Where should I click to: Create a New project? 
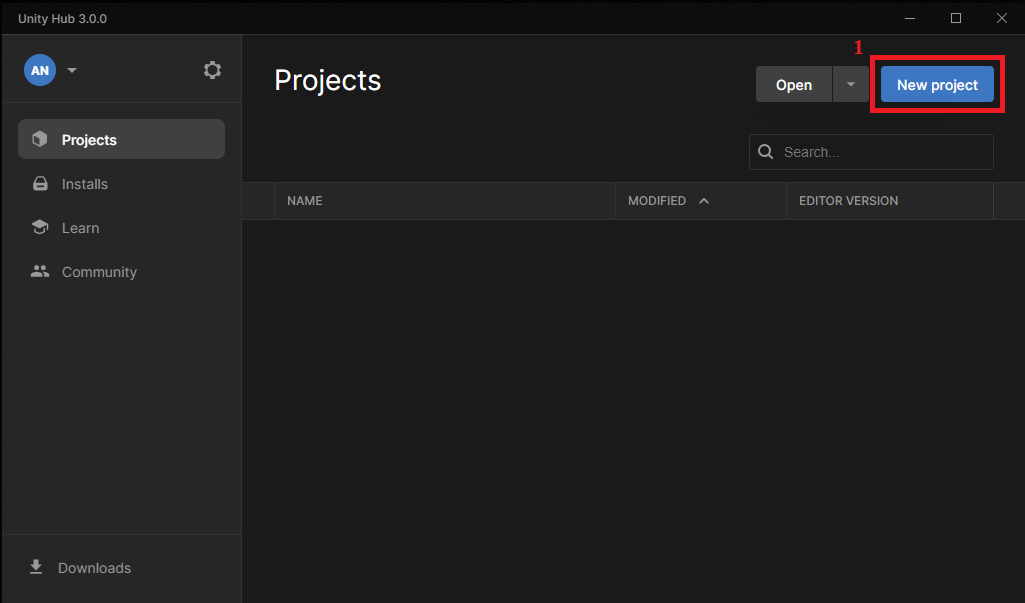[x=937, y=84]
